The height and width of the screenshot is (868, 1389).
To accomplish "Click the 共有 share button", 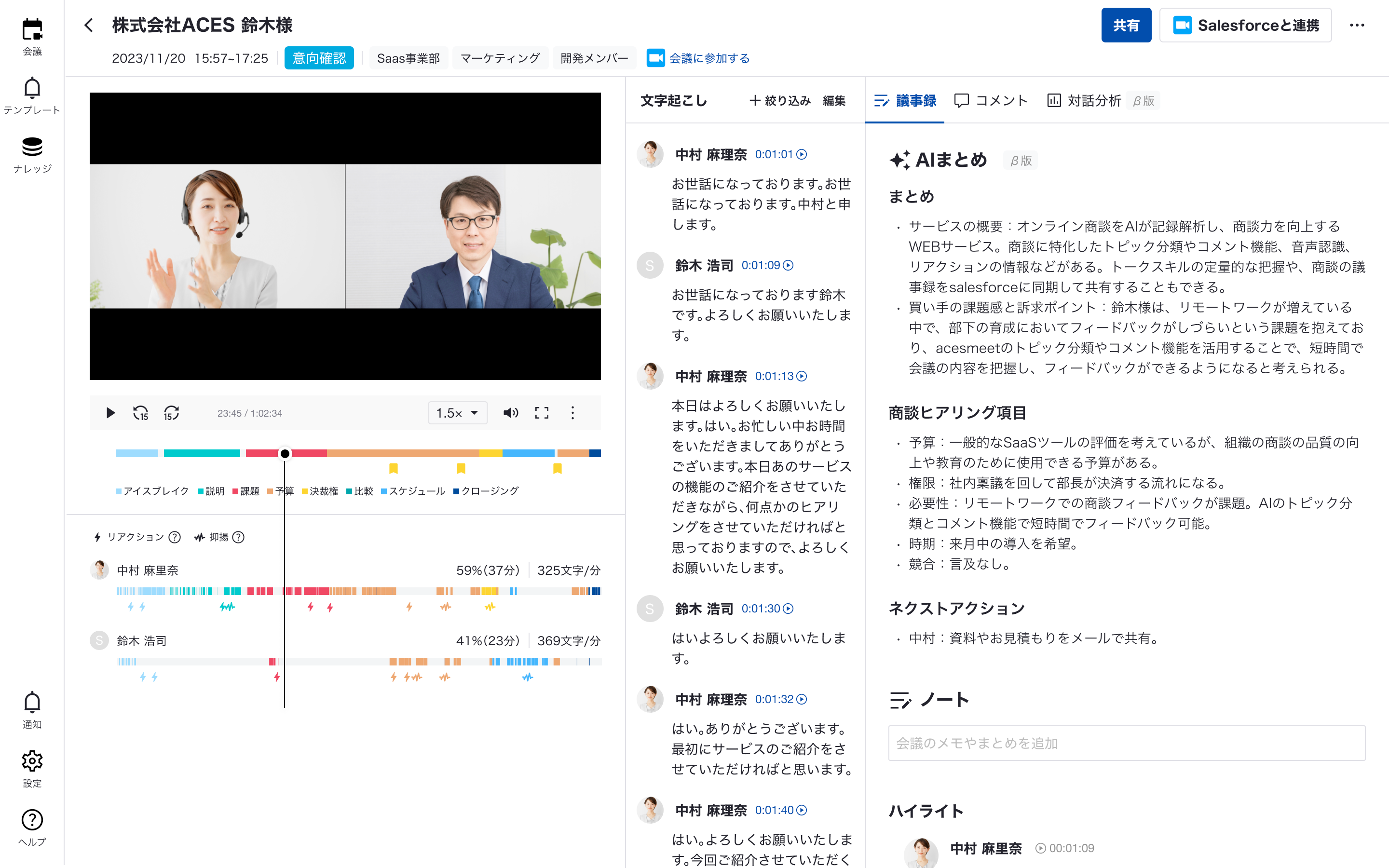I will (1126, 25).
